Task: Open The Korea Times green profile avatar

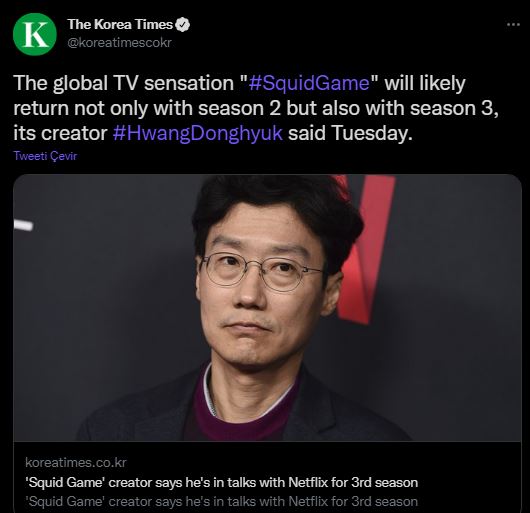Action: tap(35, 34)
